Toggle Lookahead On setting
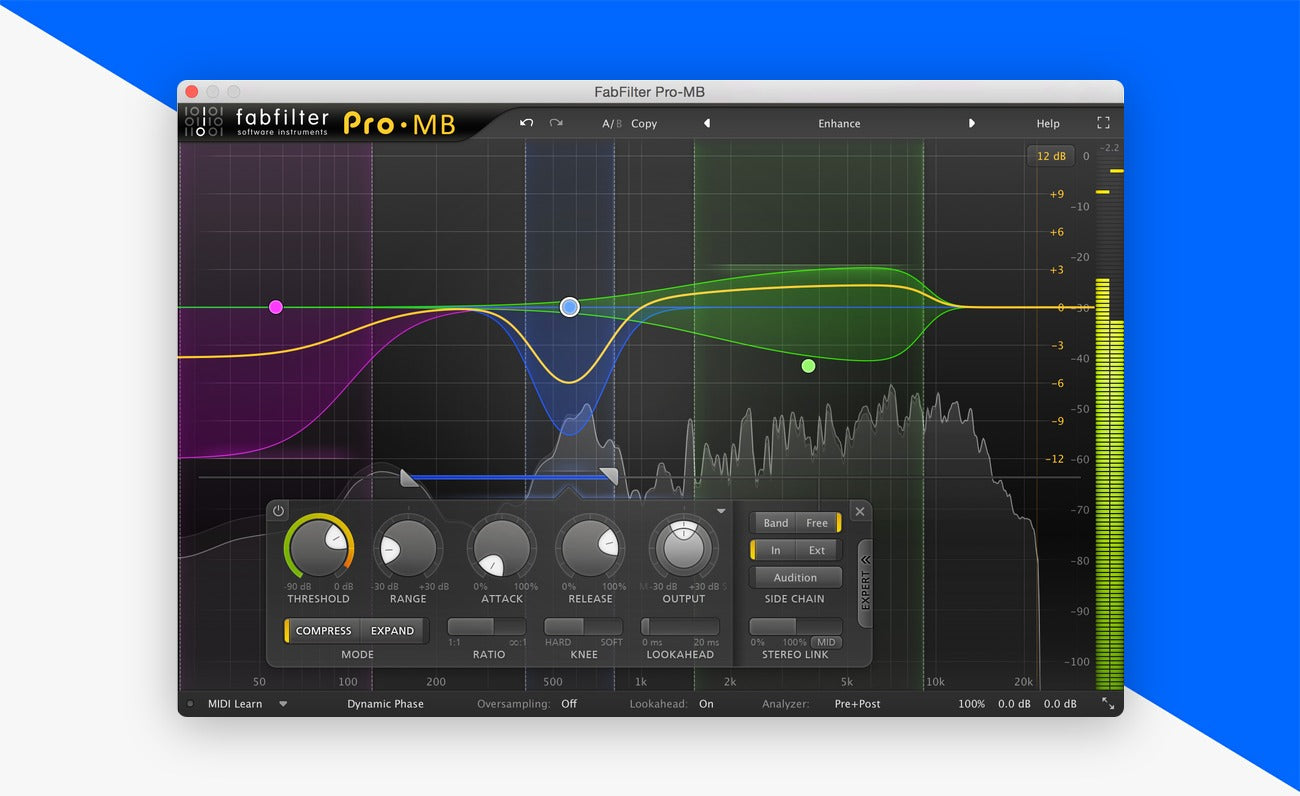1300x796 pixels. (706, 704)
